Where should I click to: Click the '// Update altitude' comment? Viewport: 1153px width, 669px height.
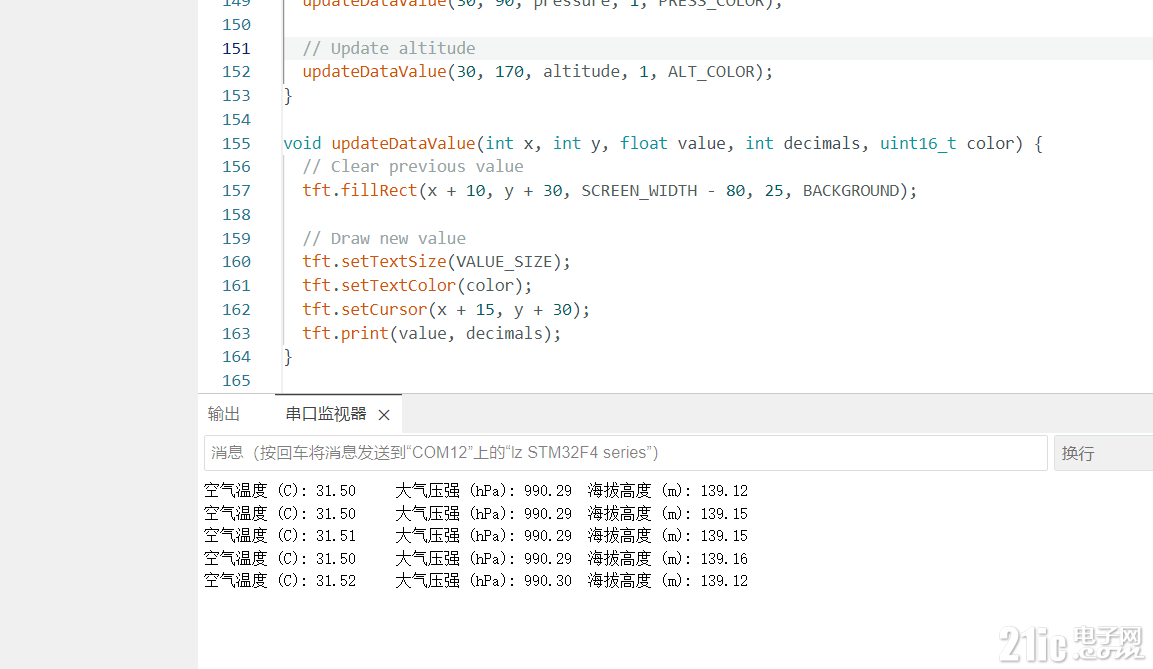(x=389, y=49)
